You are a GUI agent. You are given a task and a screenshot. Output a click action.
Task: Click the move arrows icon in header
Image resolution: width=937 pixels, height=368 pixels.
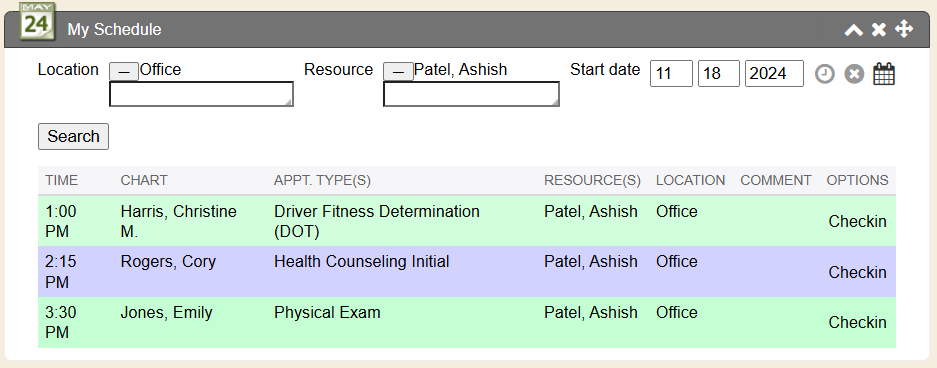904,29
